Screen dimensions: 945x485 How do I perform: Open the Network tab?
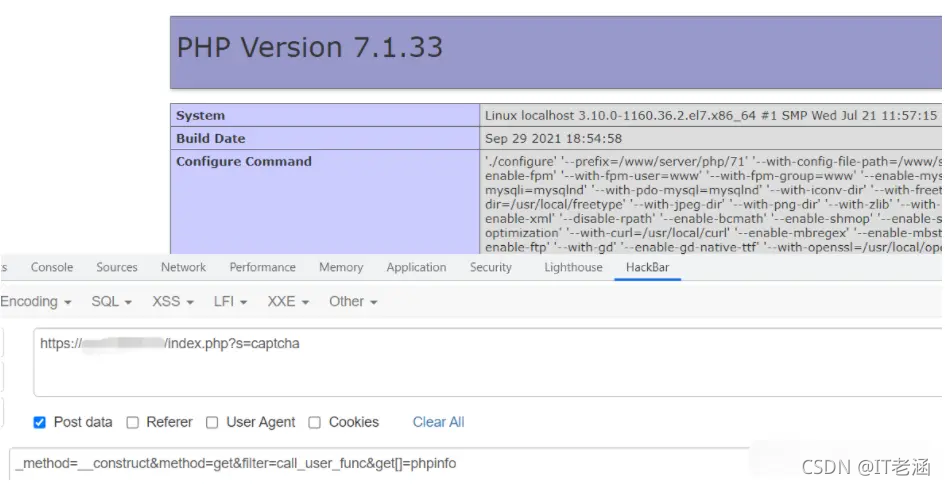[x=183, y=268]
